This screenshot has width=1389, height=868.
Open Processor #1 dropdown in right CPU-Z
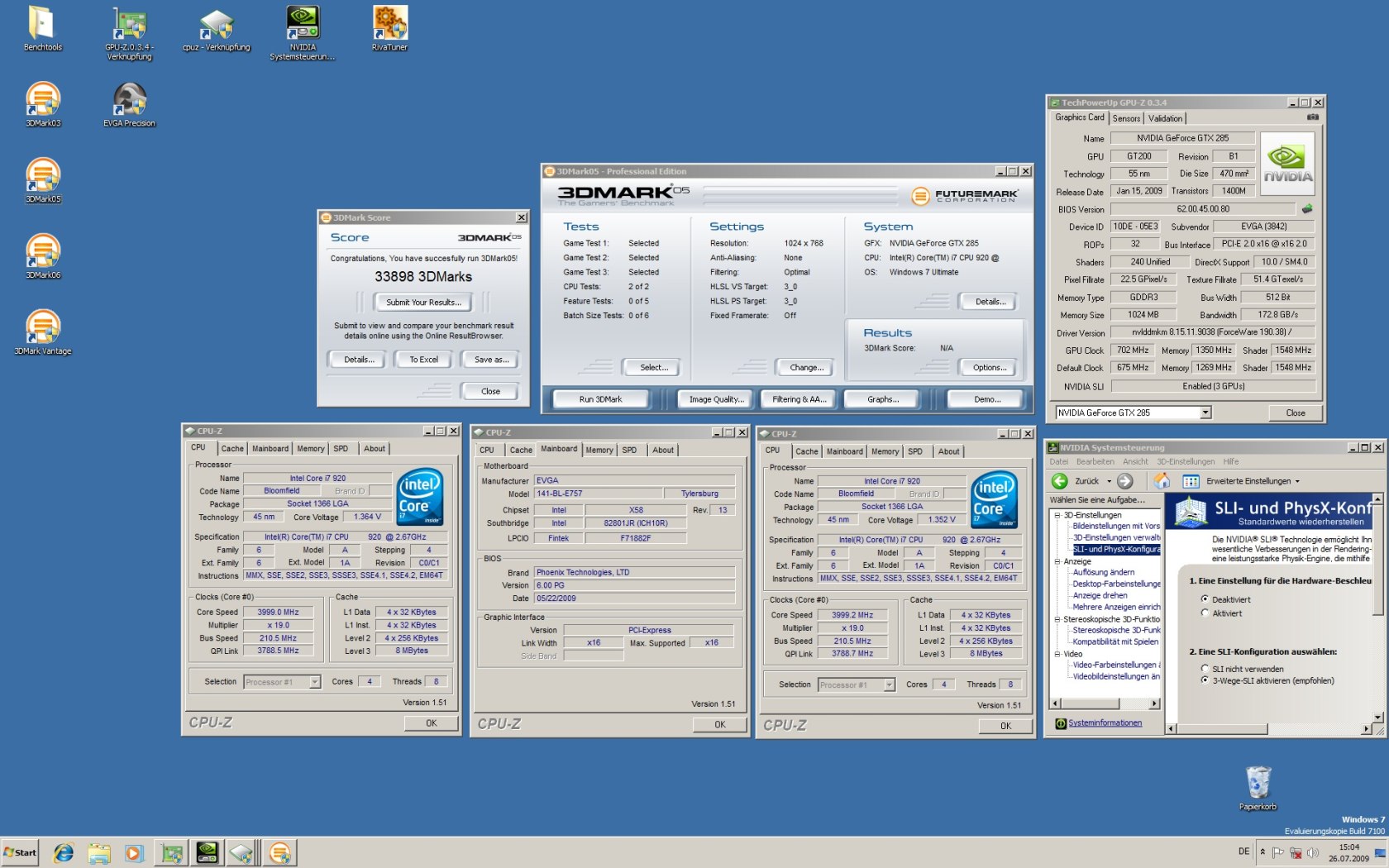pyautogui.click(x=890, y=684)
